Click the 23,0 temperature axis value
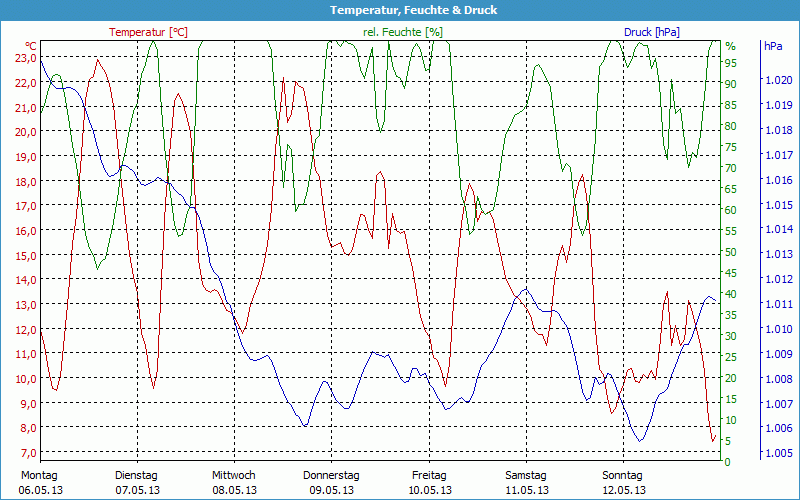The image size is (800, 500). pyautogui.click(x=27, y=58)
